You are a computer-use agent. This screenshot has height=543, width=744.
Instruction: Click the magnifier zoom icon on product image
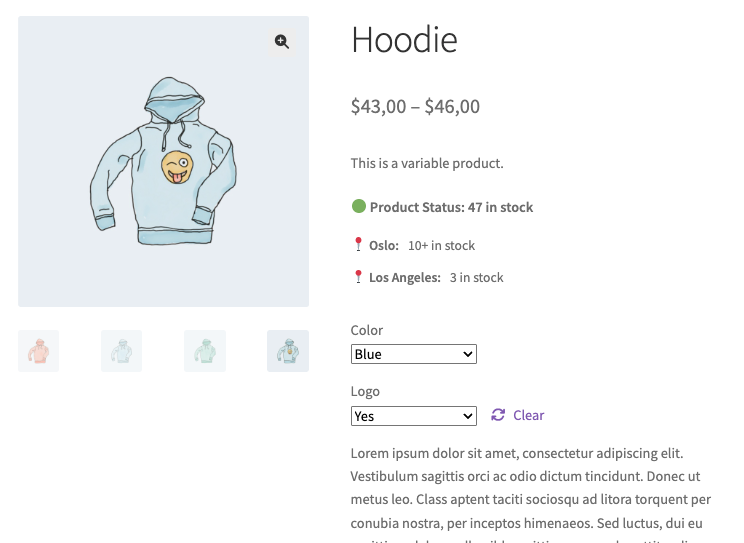coord(281,41)
